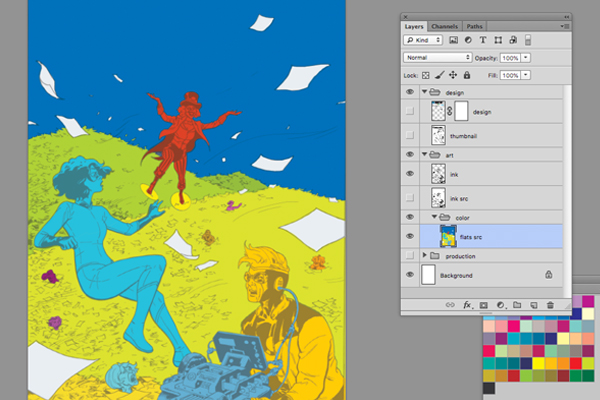Screen dimensions: 600x400
Task: Click the color group folder icon
Action: click(445, 217)
